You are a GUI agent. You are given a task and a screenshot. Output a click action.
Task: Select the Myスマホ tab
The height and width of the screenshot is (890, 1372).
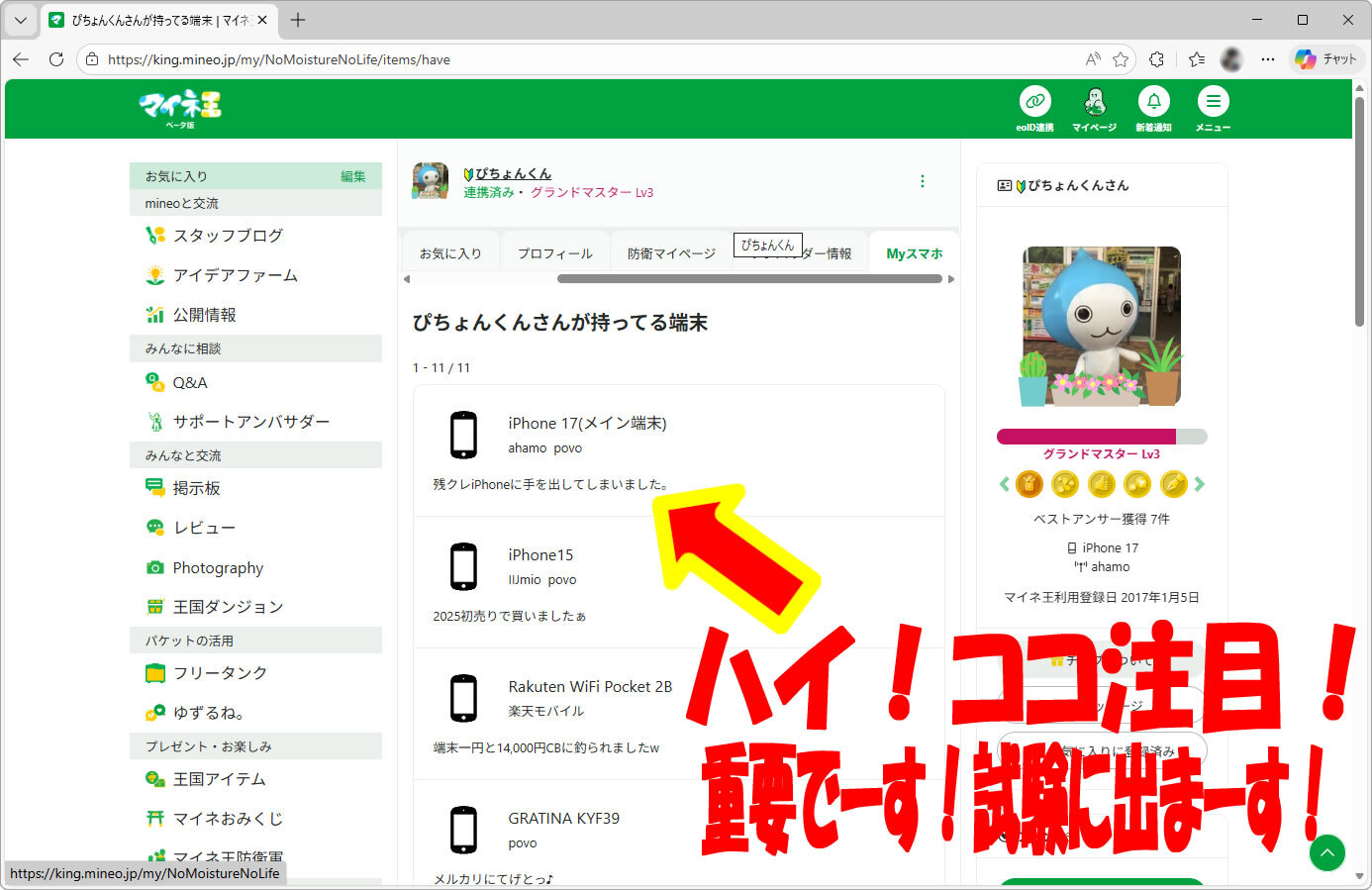[914, 253]
